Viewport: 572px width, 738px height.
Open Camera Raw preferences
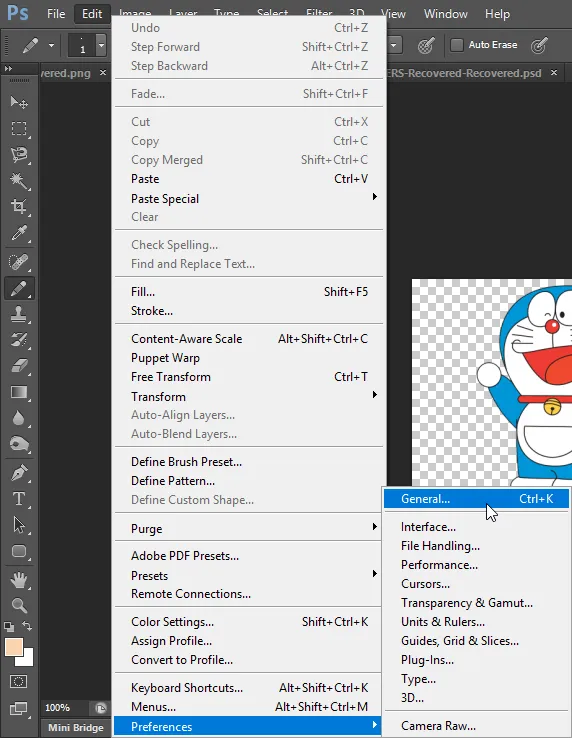tap(476, 726)
